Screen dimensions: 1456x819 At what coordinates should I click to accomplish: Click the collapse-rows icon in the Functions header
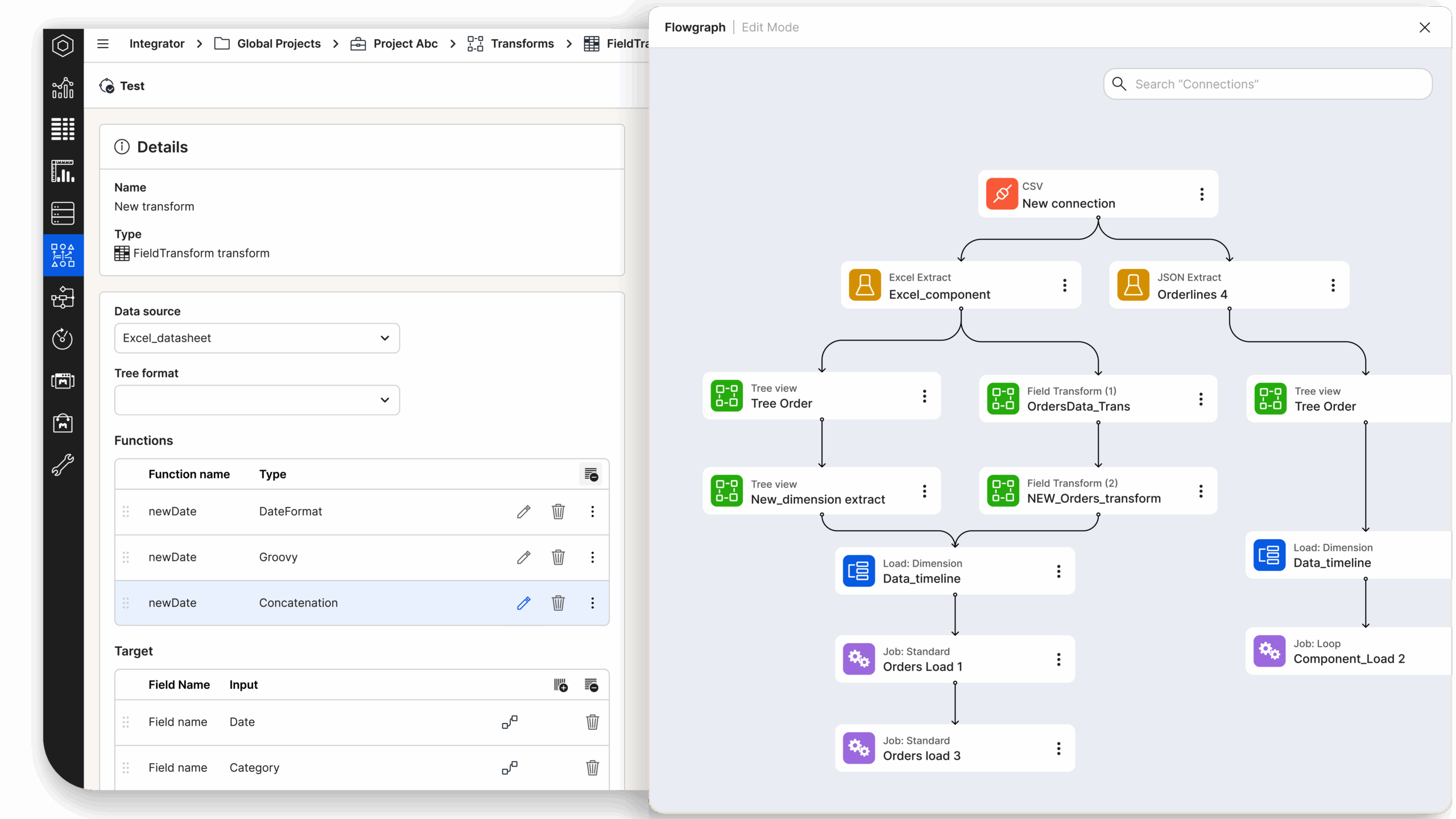tap(591, 474)
